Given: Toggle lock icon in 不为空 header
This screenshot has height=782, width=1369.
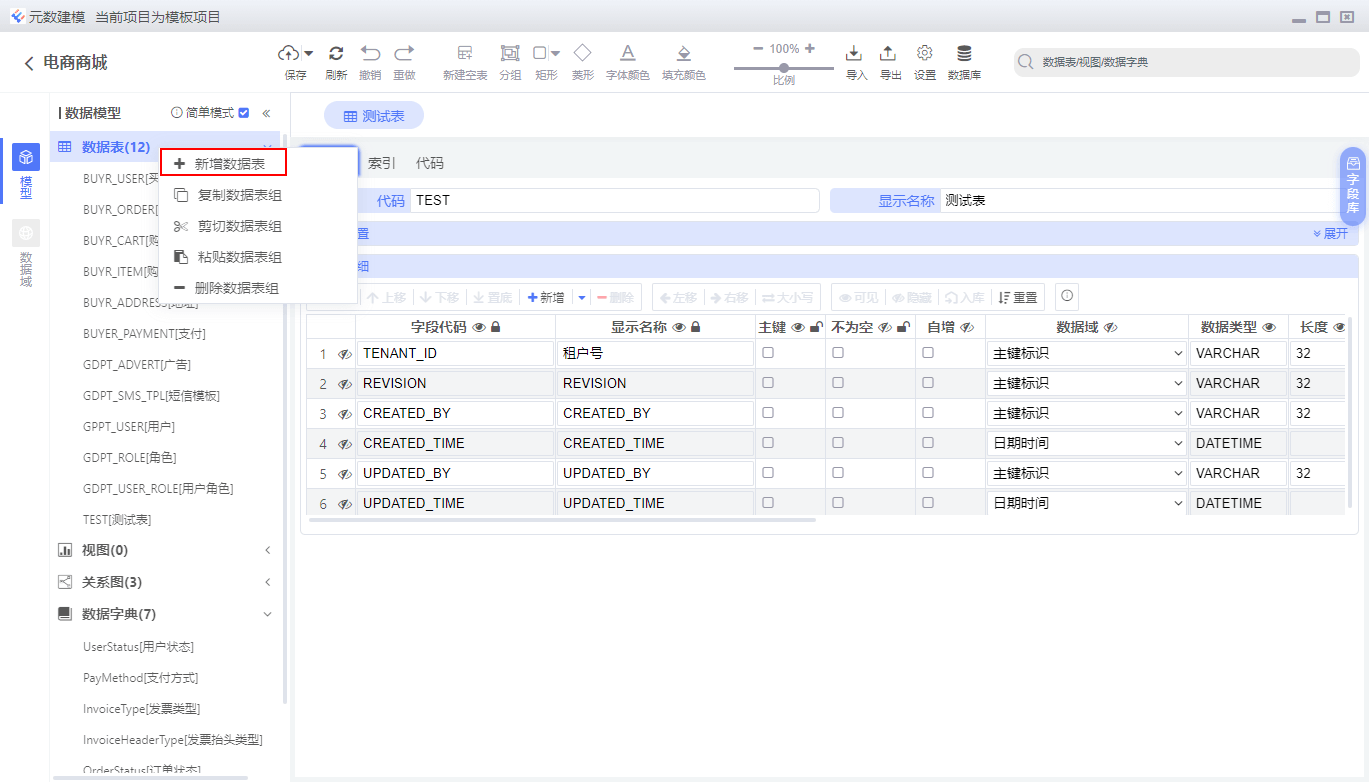Looking at the screenshot, I should (x=903, y=327).
